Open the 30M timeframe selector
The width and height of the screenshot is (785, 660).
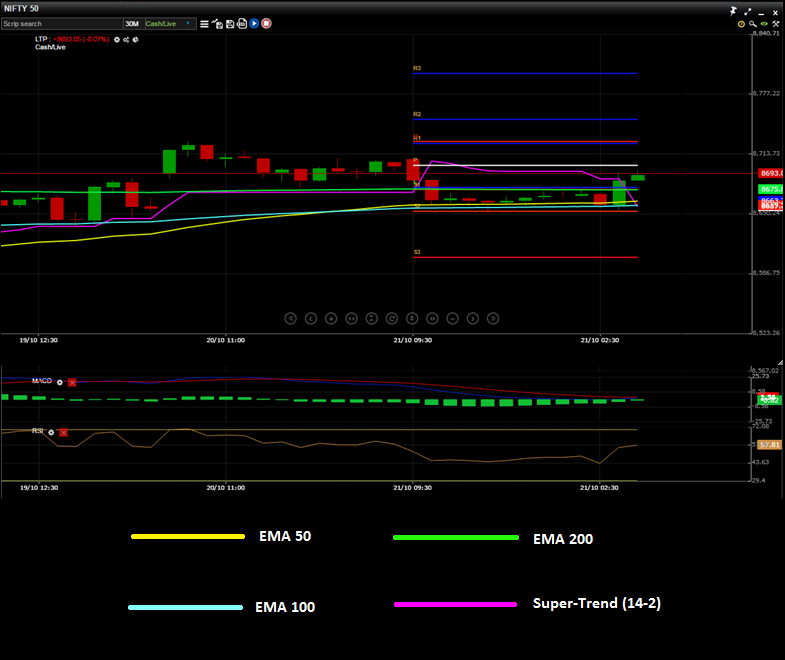132,24
